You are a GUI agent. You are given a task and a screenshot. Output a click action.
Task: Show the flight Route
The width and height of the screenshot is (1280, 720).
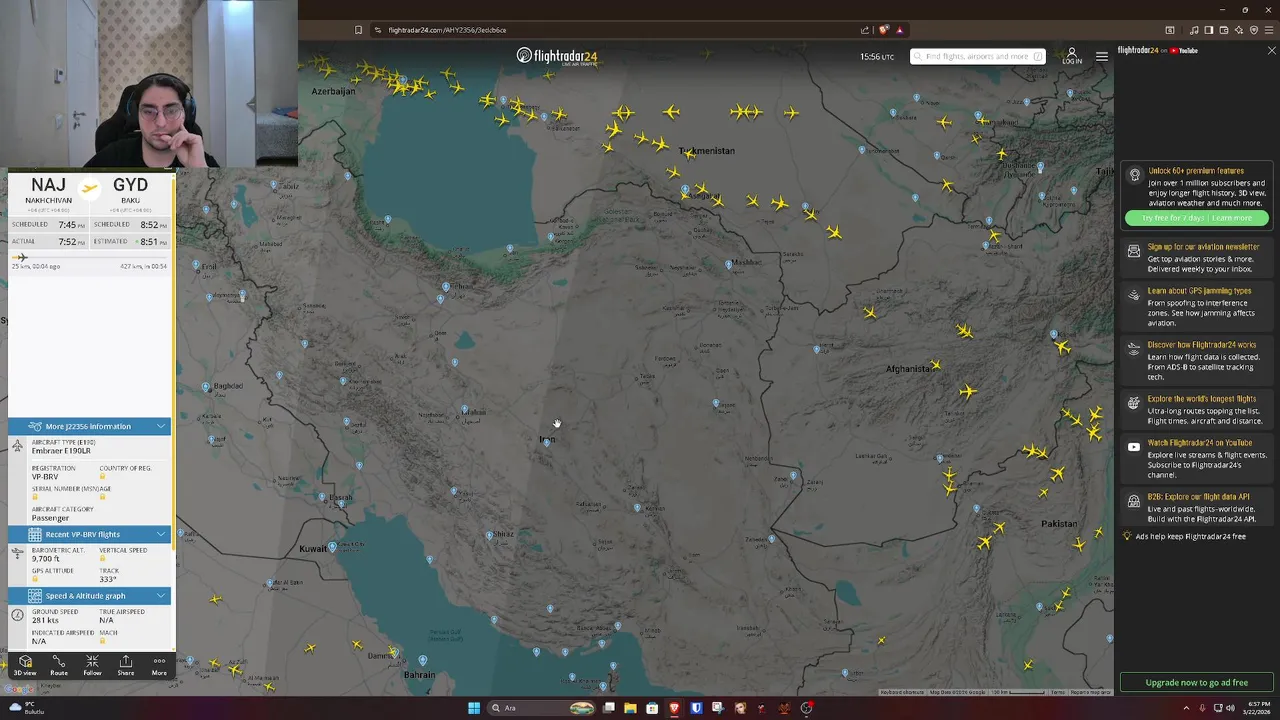coord(59,665)
